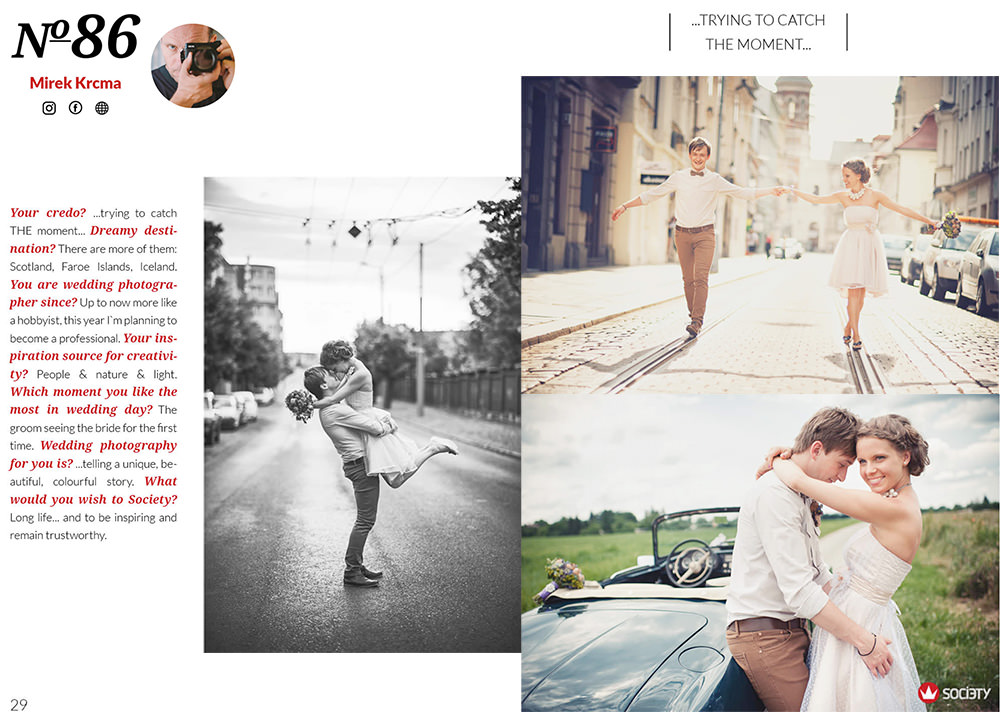Click 'You are wedding photographer since?' question

point(93,293)
